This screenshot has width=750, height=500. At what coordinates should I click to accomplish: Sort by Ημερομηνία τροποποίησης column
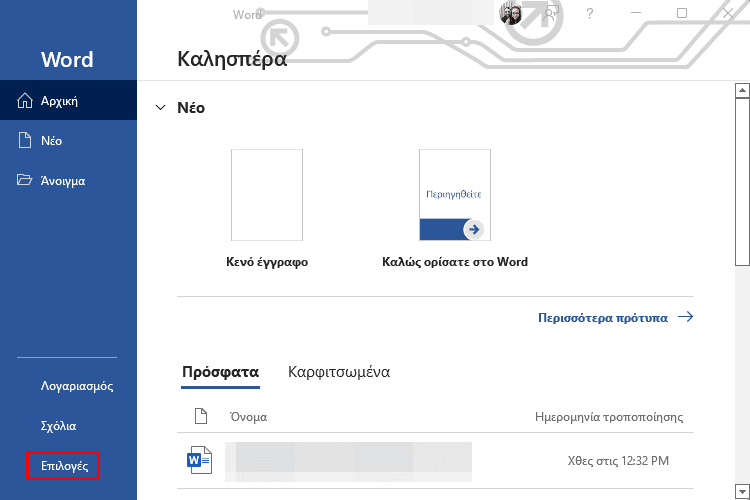tap(609, 417)
